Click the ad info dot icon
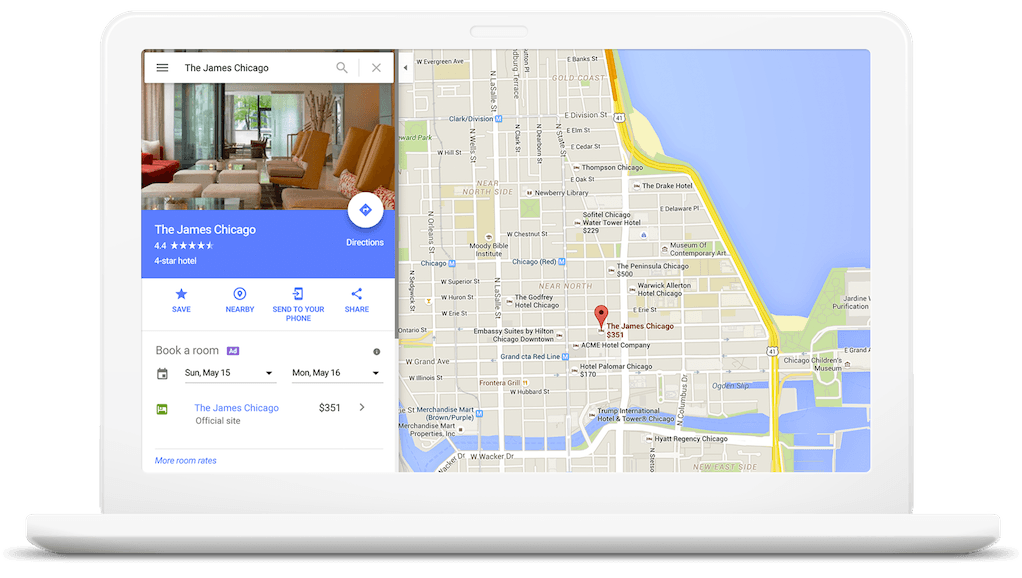 (376, 352)
